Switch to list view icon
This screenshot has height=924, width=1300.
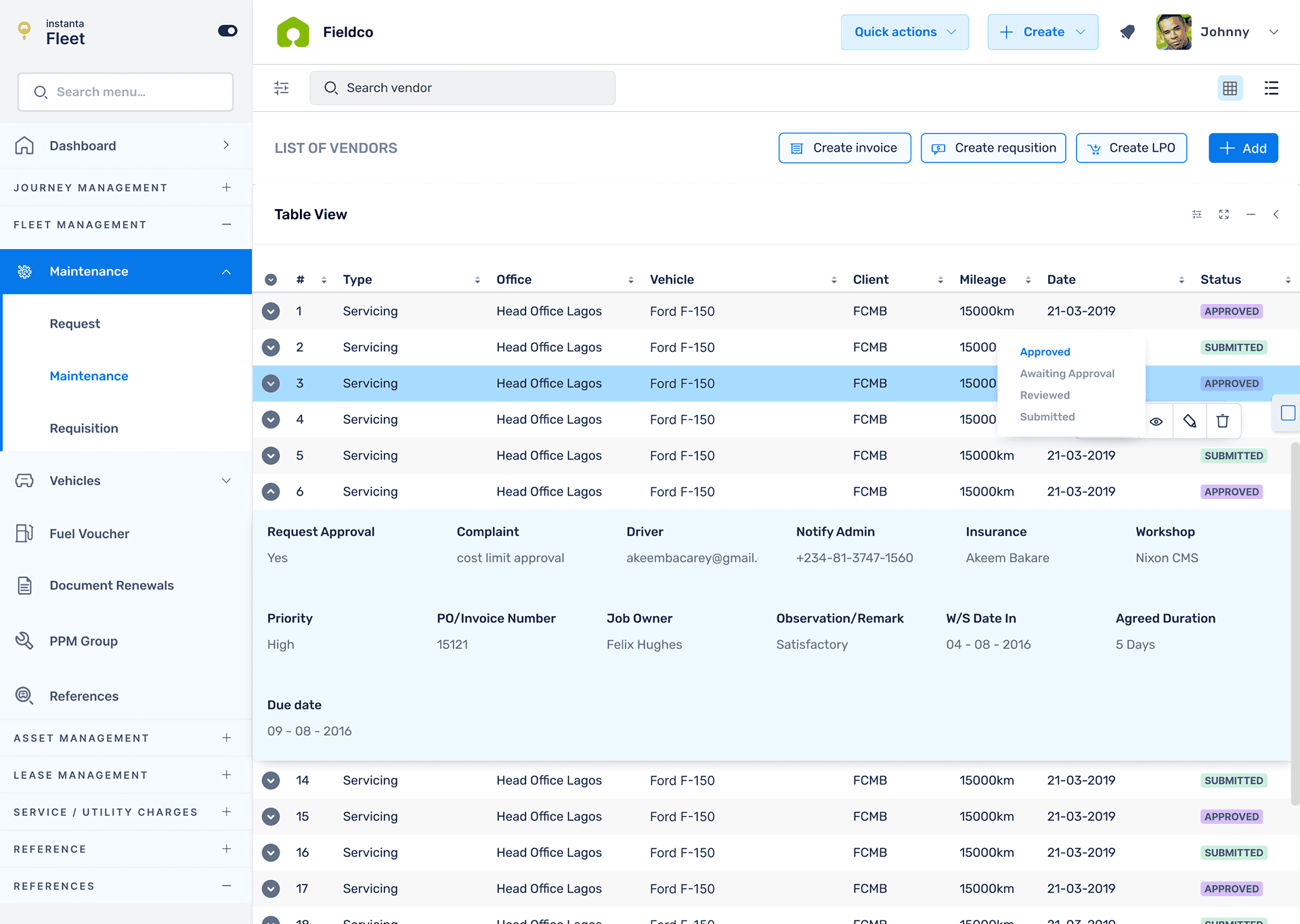[1271, 88]
